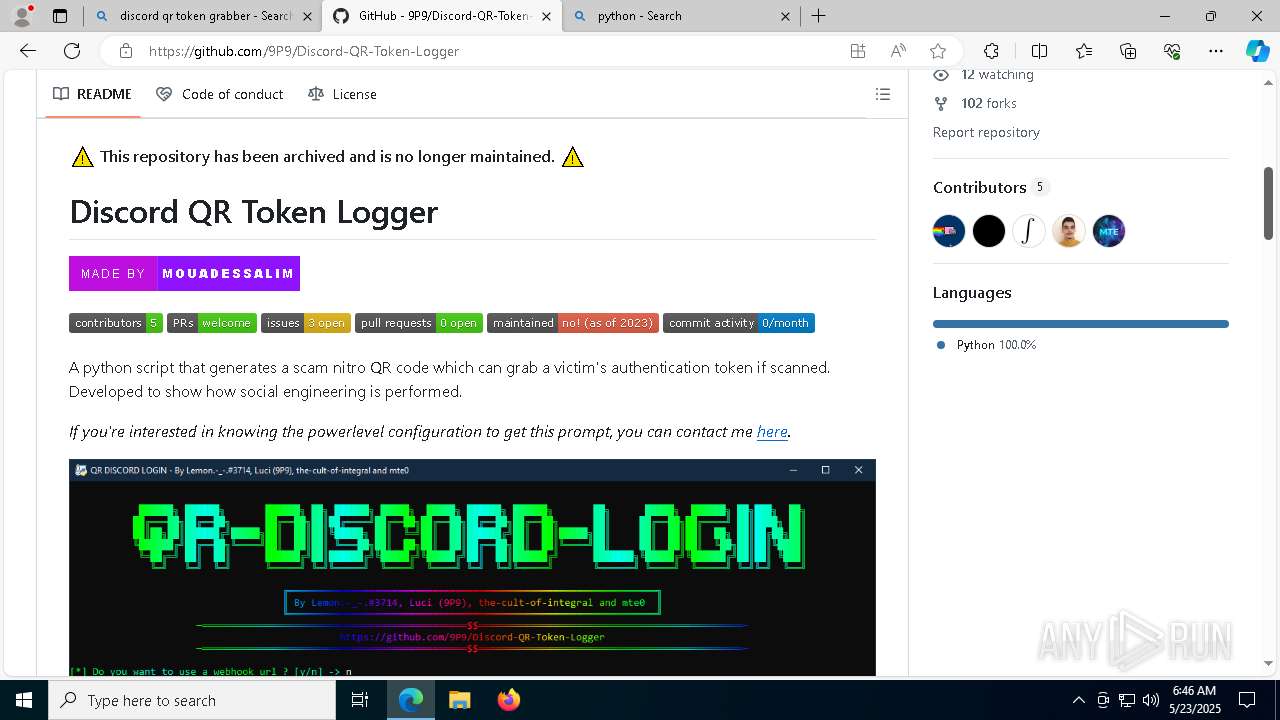Open the Collections panel
This screenshot has height=720, width=1280.
coord(1128,51)
